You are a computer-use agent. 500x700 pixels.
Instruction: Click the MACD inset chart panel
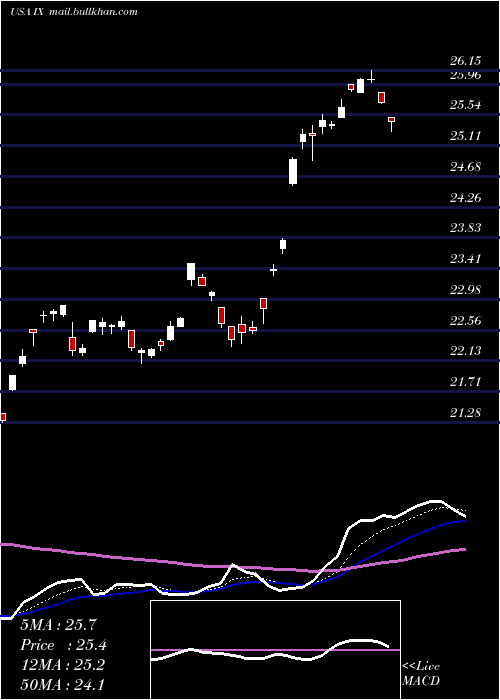tap(275, 650)
